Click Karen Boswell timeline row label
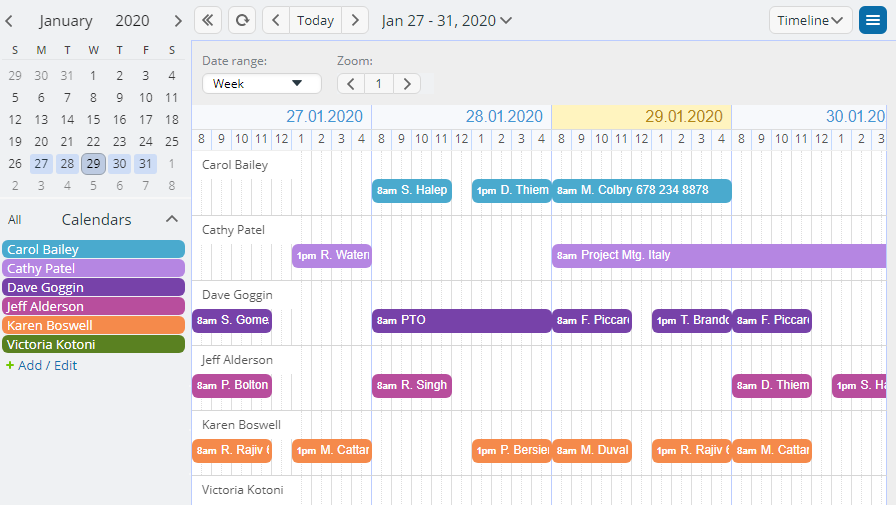The image size is (896, 505). coord(241,425)
